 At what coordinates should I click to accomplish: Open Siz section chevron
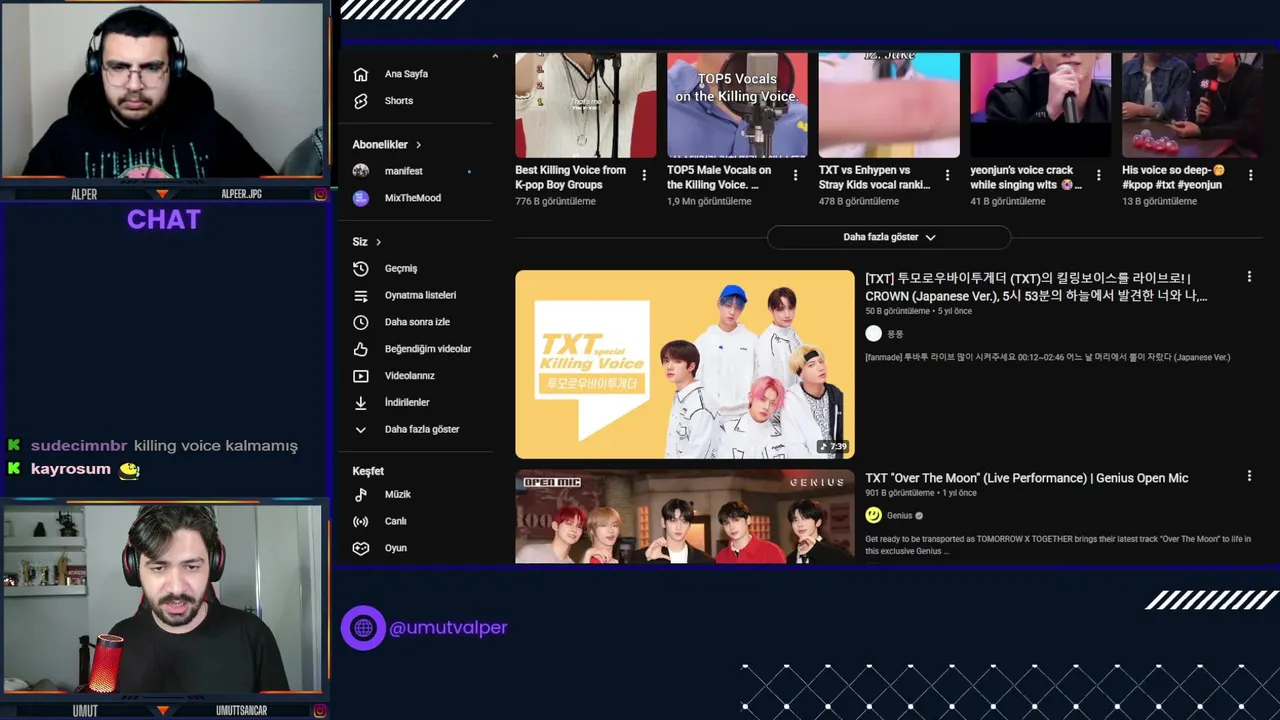(378, 242)
